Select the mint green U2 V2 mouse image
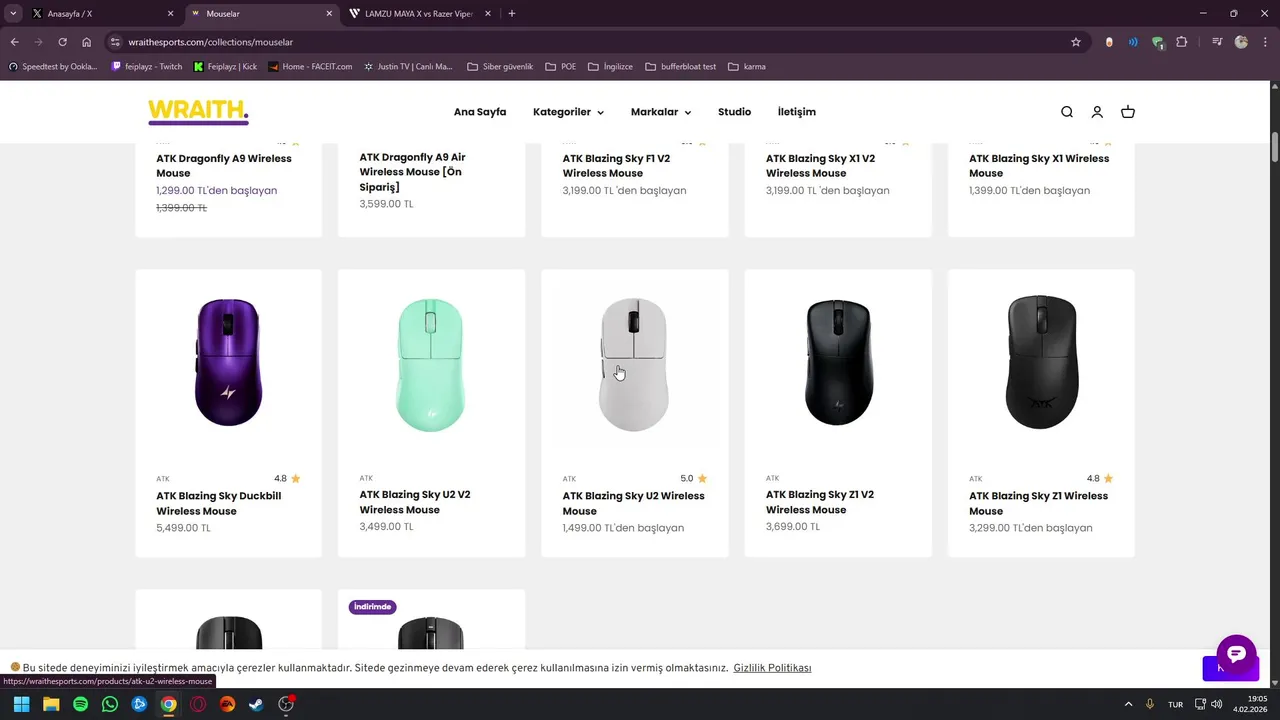 [x=431, y=365]
